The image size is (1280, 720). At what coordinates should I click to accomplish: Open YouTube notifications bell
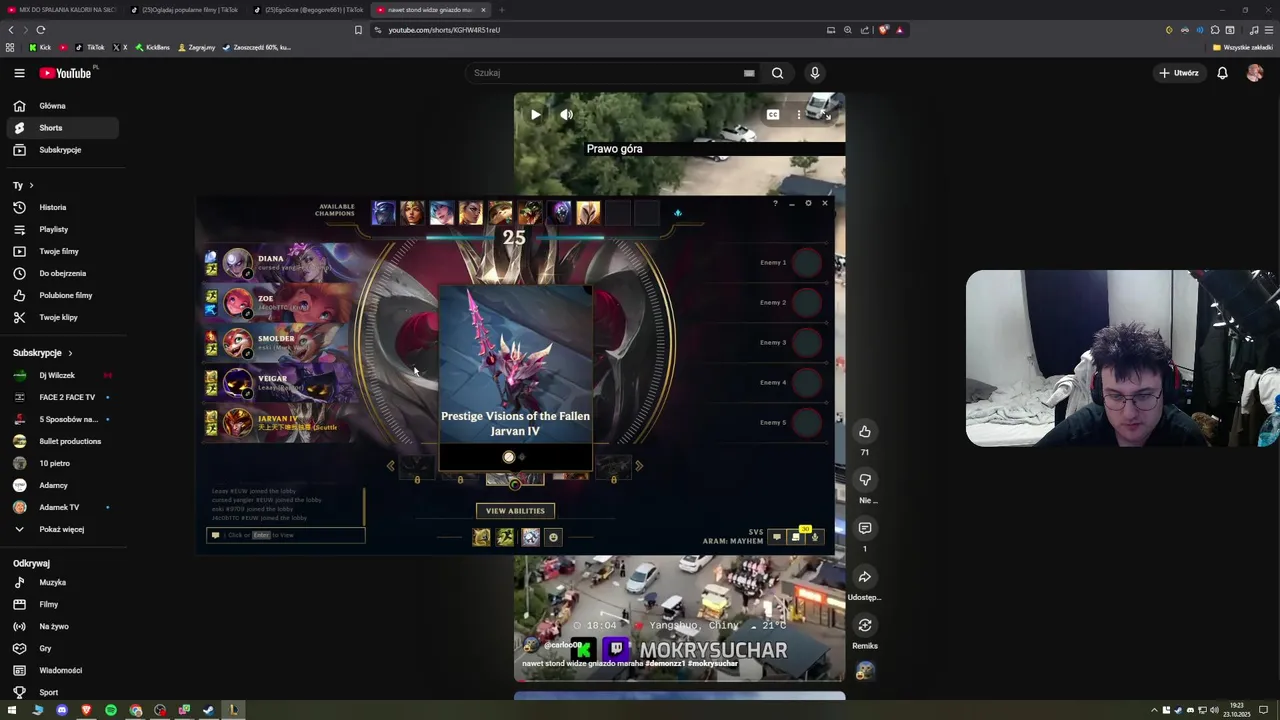pyautogui.click(x=1222, y=73)
